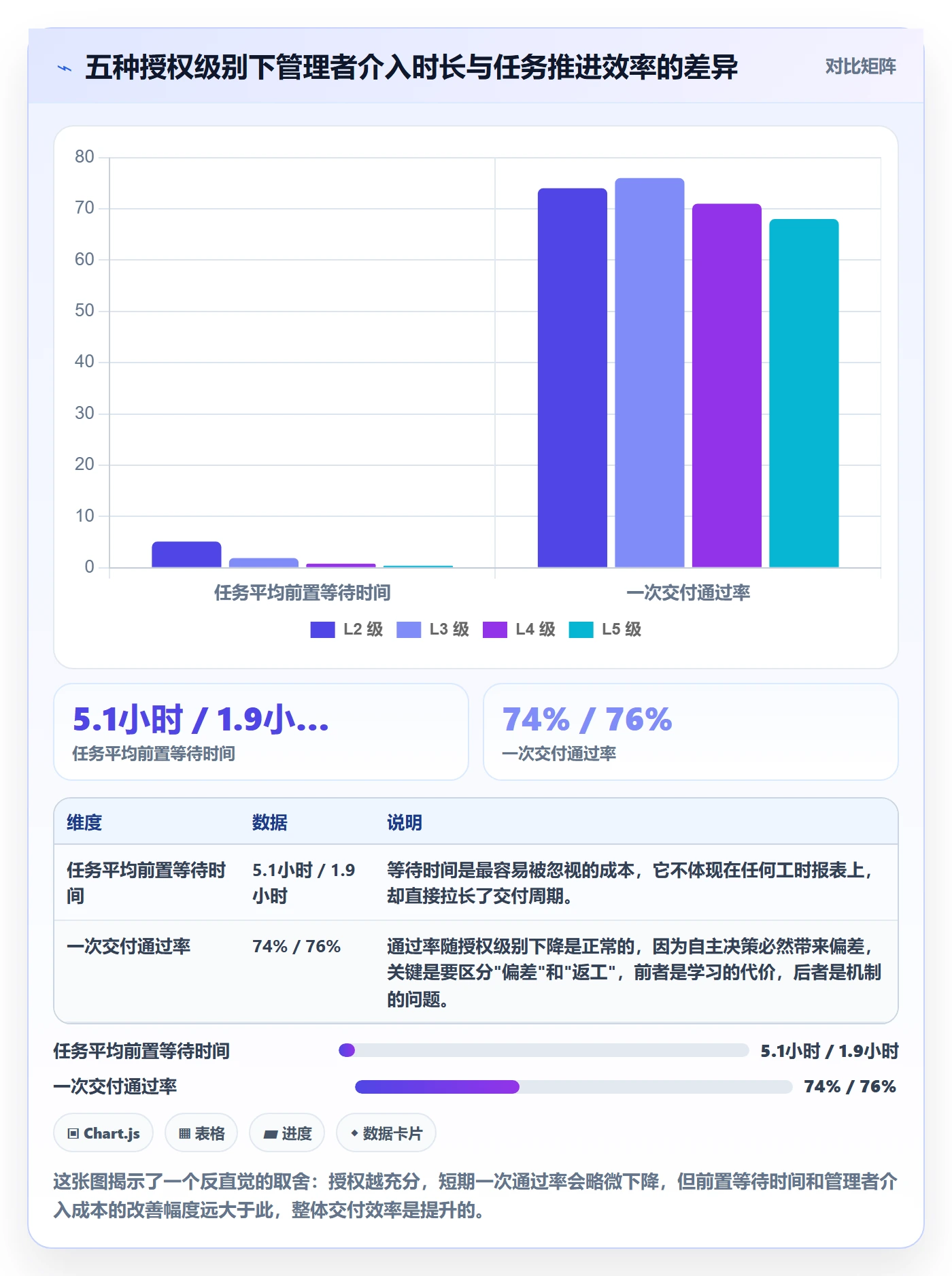
Task: Click the 维度 table column header
Action: (84, 823)
